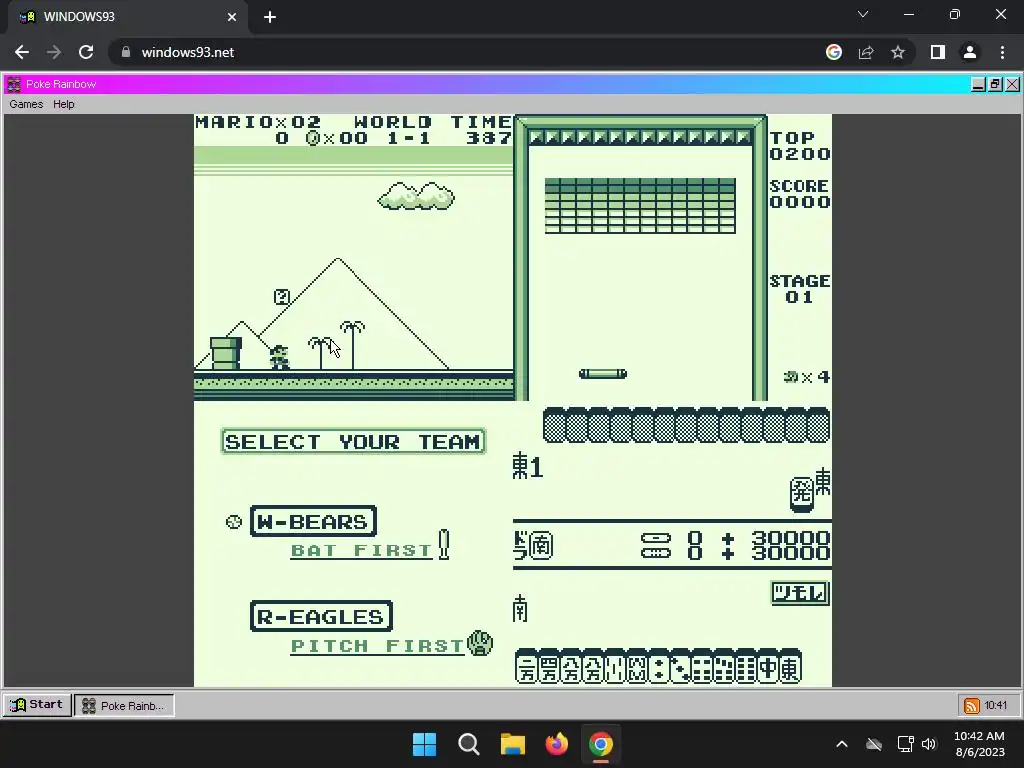Viewport: 1024px width, 768px height.
Task: Go forward in browser history
Action: (54, 52)
